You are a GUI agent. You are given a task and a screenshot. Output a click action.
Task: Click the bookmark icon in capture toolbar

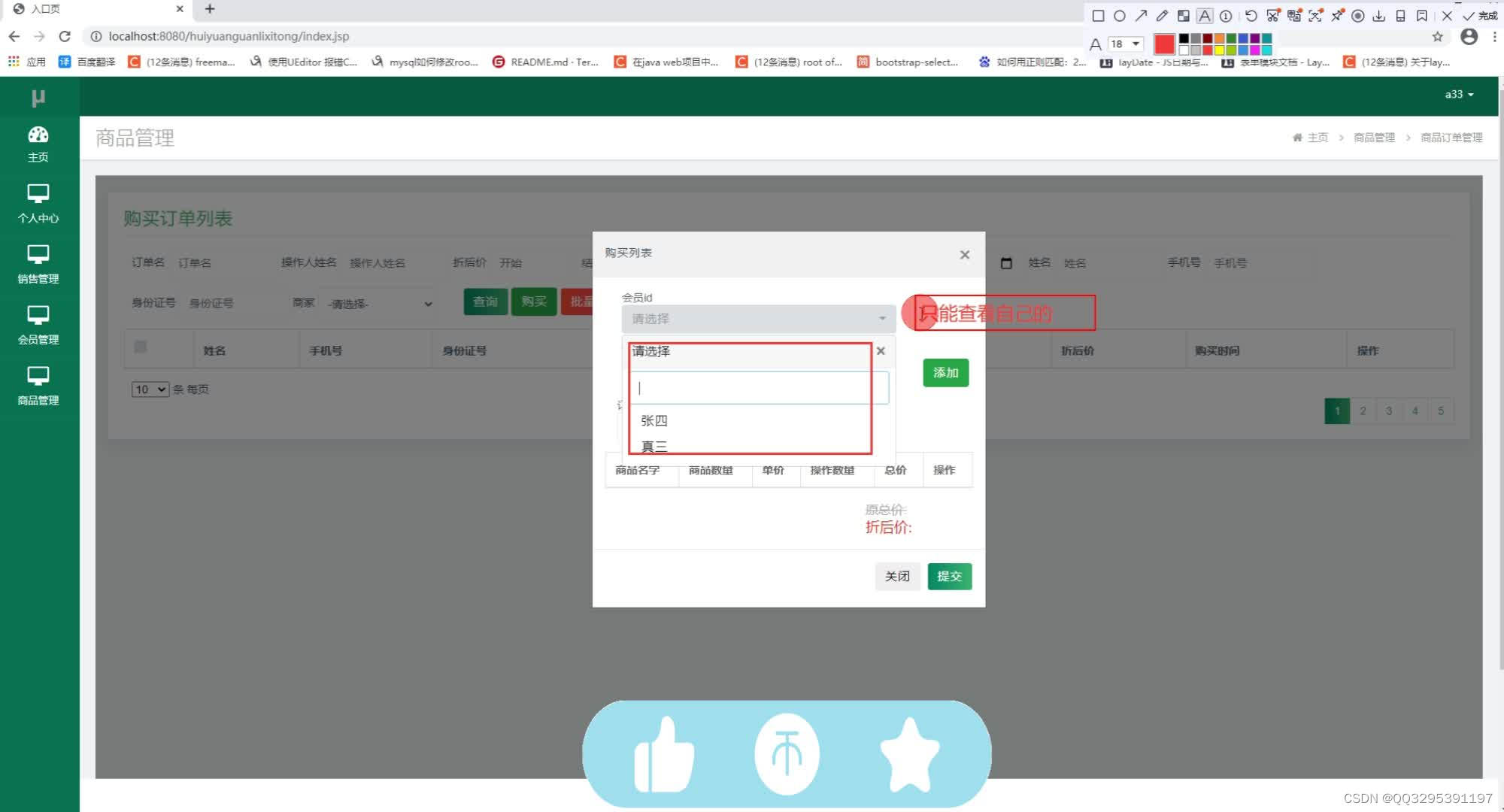1421,16
